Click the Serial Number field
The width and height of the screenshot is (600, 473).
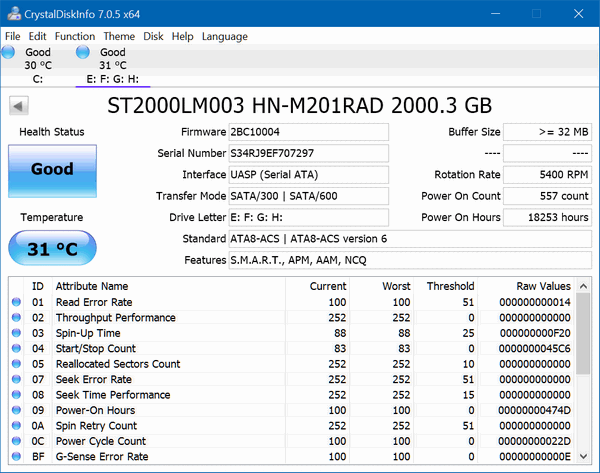pos(308,153)
